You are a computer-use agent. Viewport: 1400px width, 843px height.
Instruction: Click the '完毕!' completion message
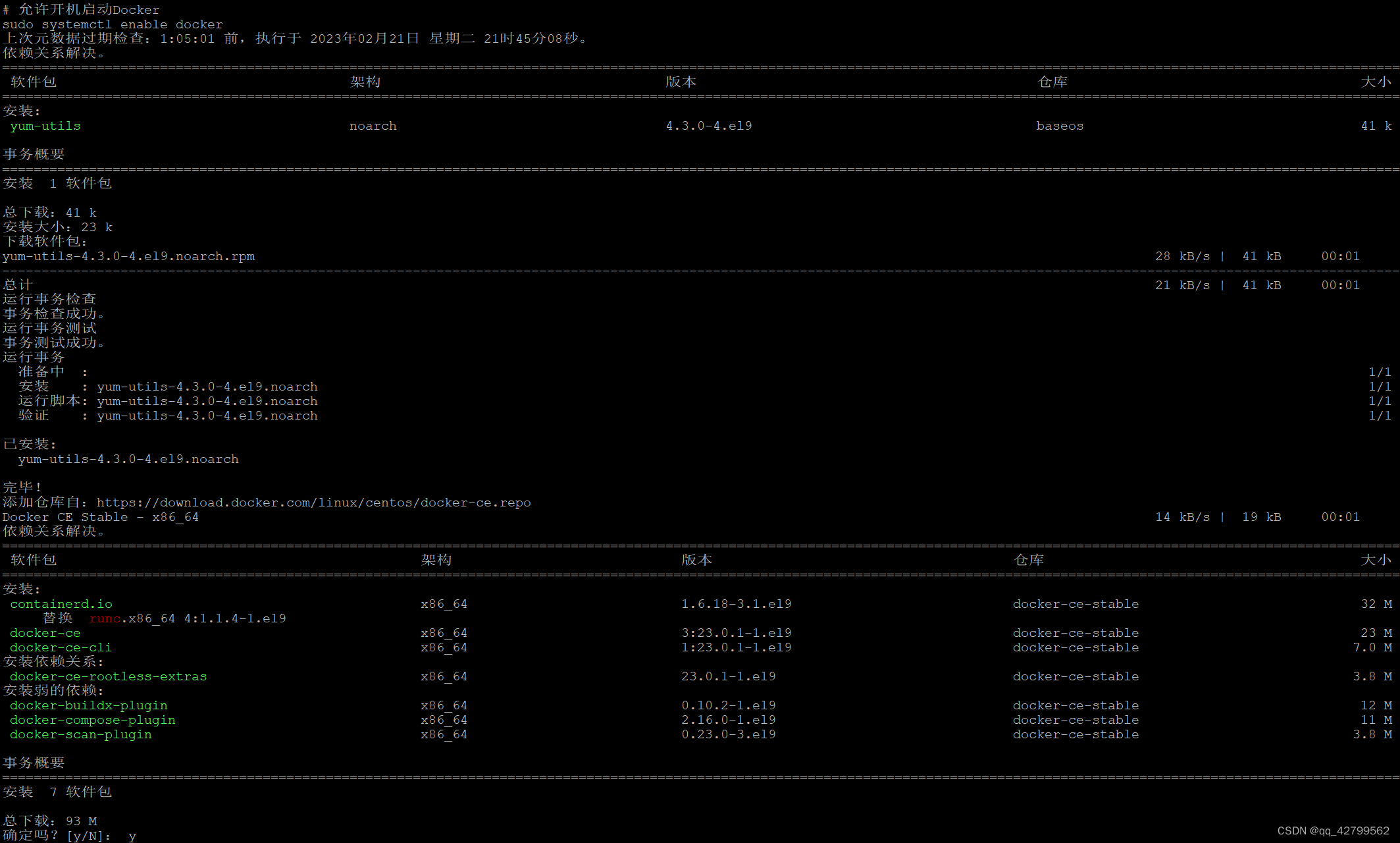coord(22,488)
